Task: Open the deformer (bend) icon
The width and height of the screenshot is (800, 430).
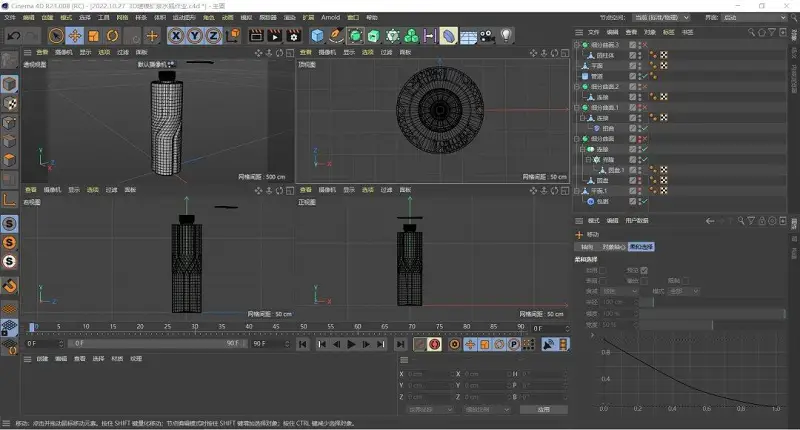Action: 448,36
